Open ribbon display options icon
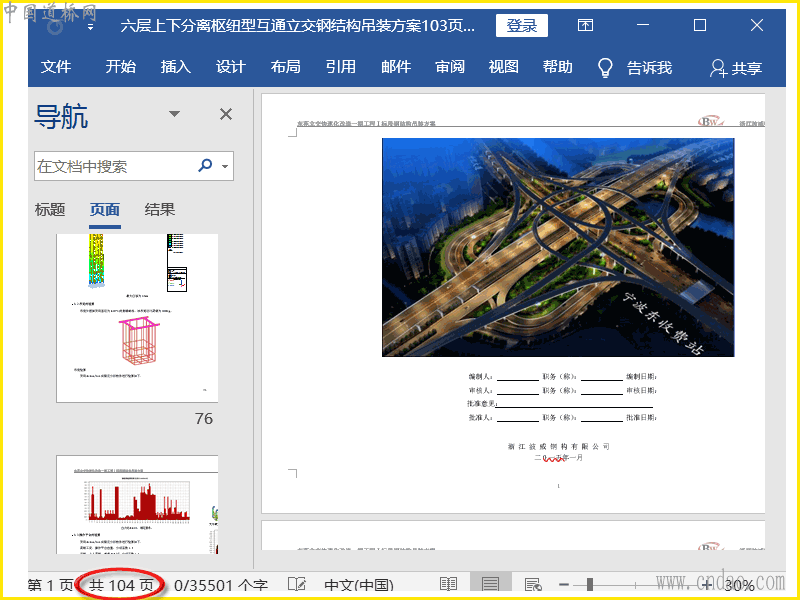800x600 pixels. (x=585, y=25)
